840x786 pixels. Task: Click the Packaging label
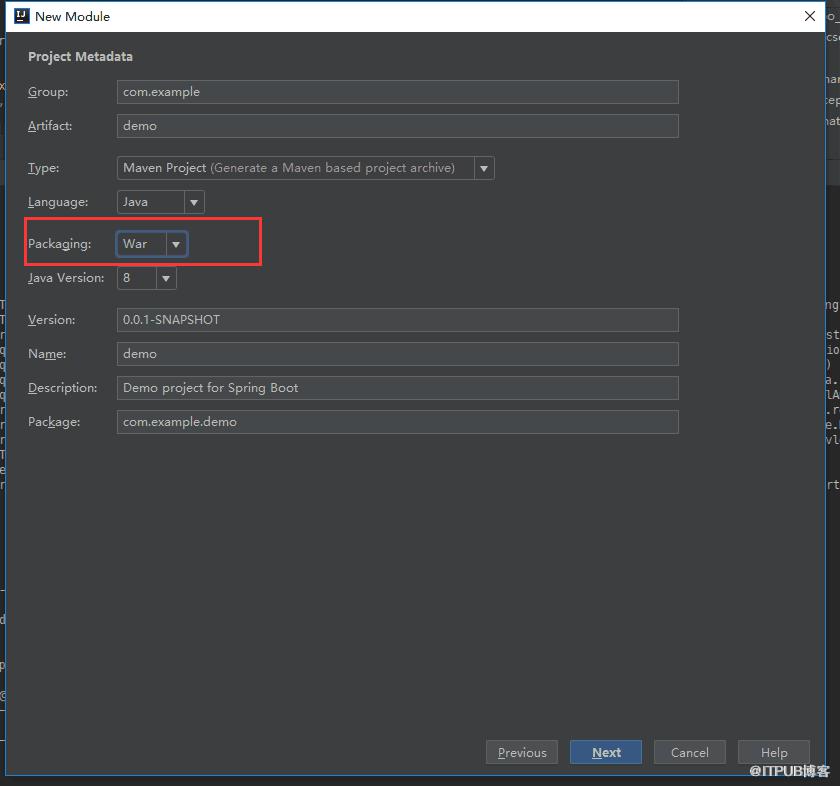point(59,244)
